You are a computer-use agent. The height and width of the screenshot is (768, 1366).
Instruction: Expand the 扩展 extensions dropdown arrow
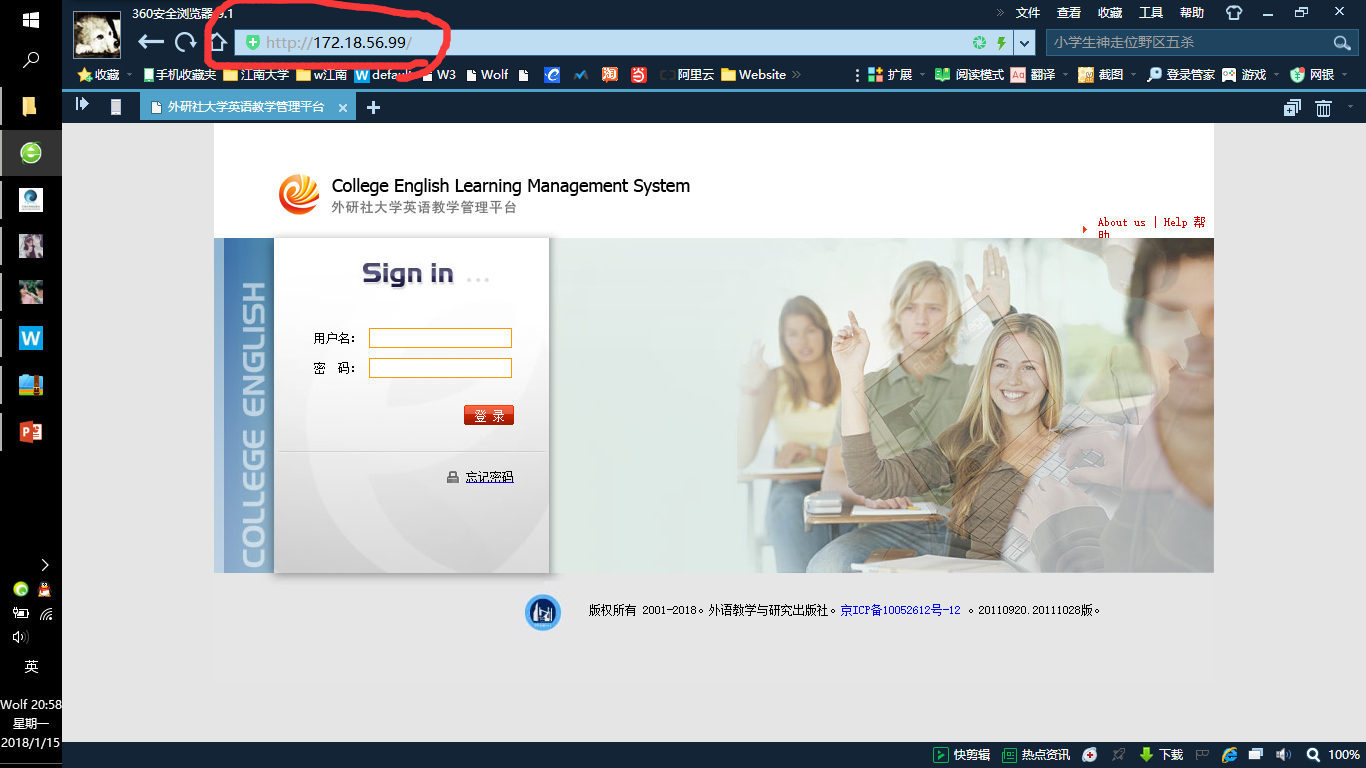pos(922,75)
